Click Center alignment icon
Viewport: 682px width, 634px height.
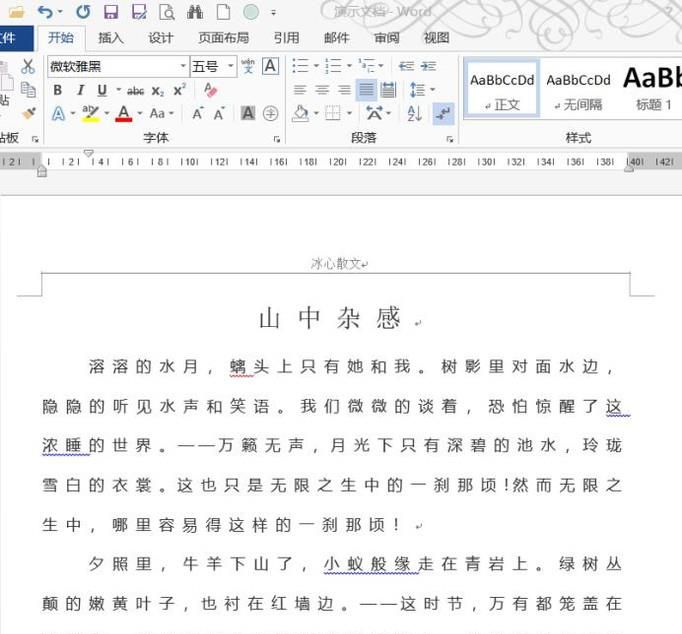point(322,90)
